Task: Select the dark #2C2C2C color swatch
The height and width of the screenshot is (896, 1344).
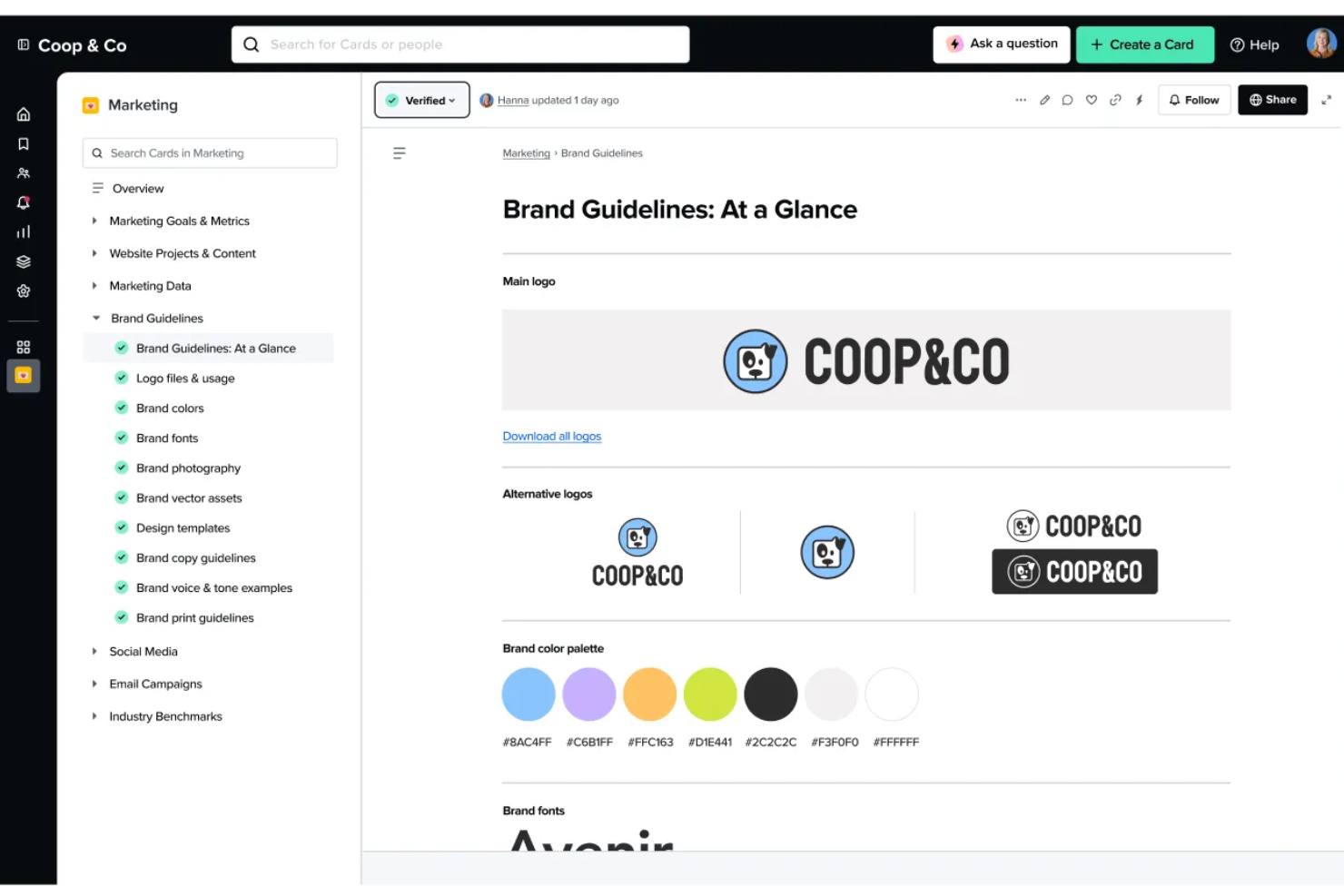Action: point(771,694)
